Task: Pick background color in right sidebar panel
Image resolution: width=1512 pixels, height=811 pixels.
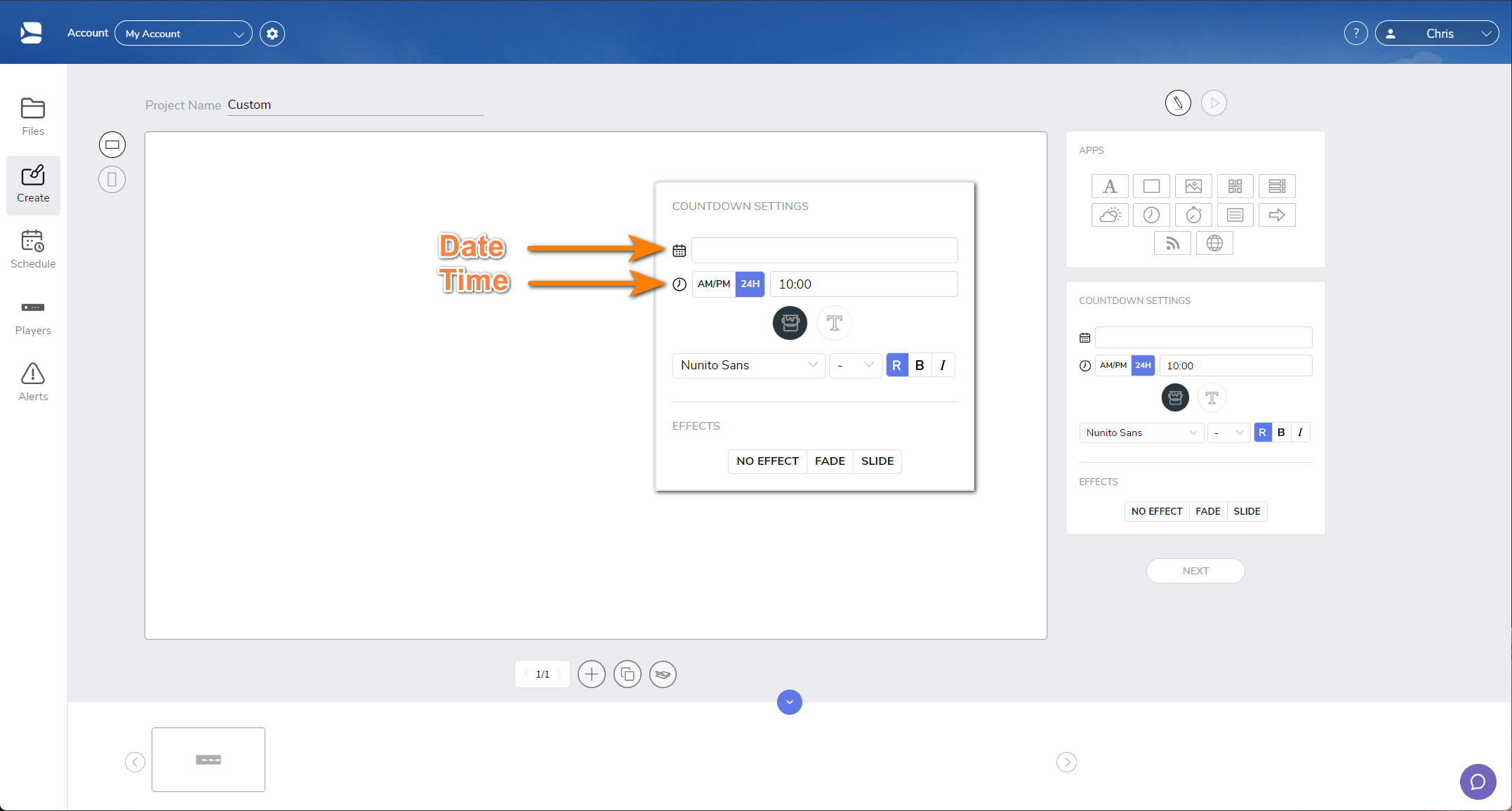Action: tap(1176, 398)
